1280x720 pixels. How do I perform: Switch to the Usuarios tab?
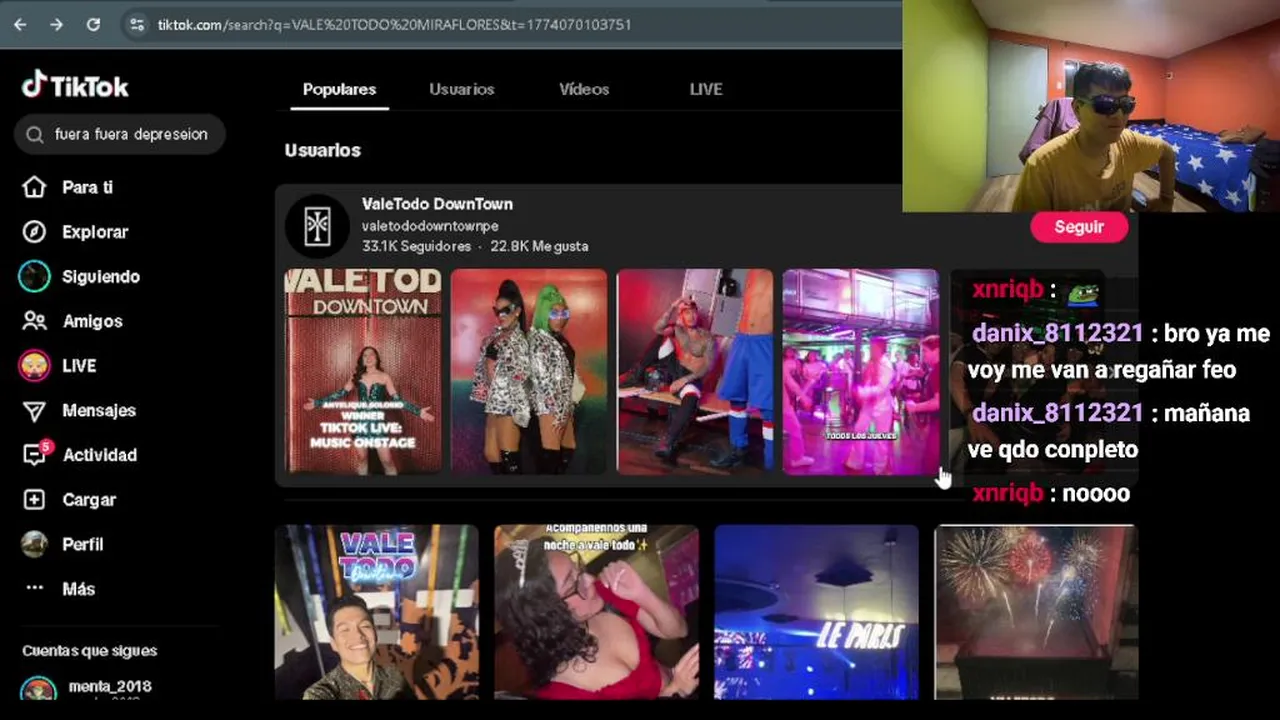(462, 89)
